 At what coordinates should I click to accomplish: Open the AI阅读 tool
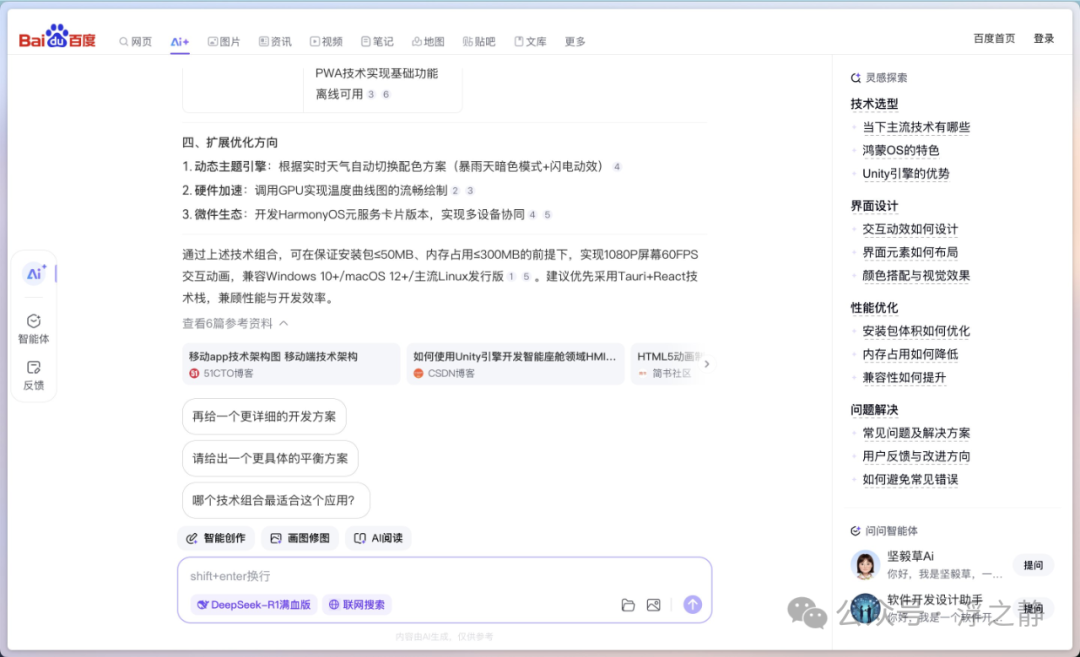click(x=378, y=538)
